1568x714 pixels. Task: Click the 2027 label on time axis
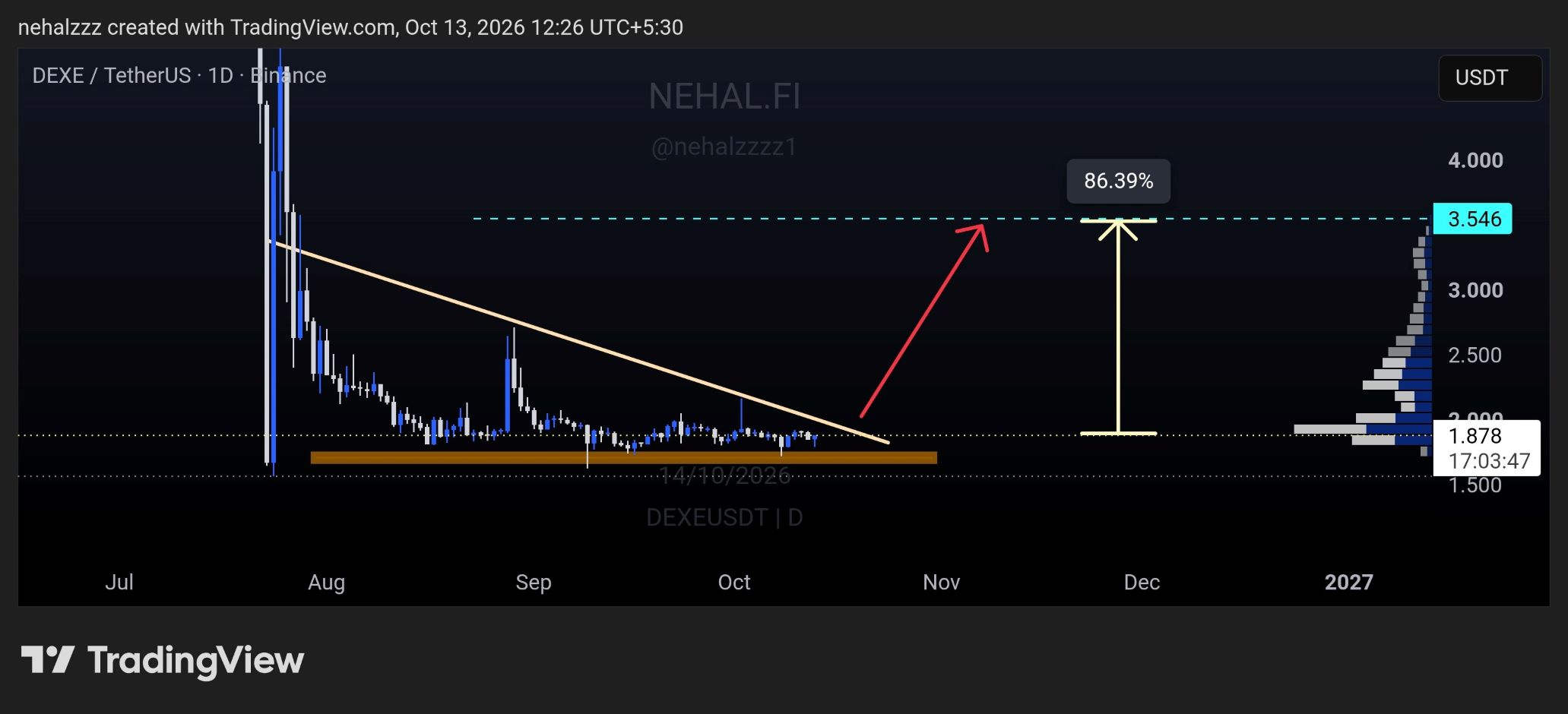coord(1349,582)
